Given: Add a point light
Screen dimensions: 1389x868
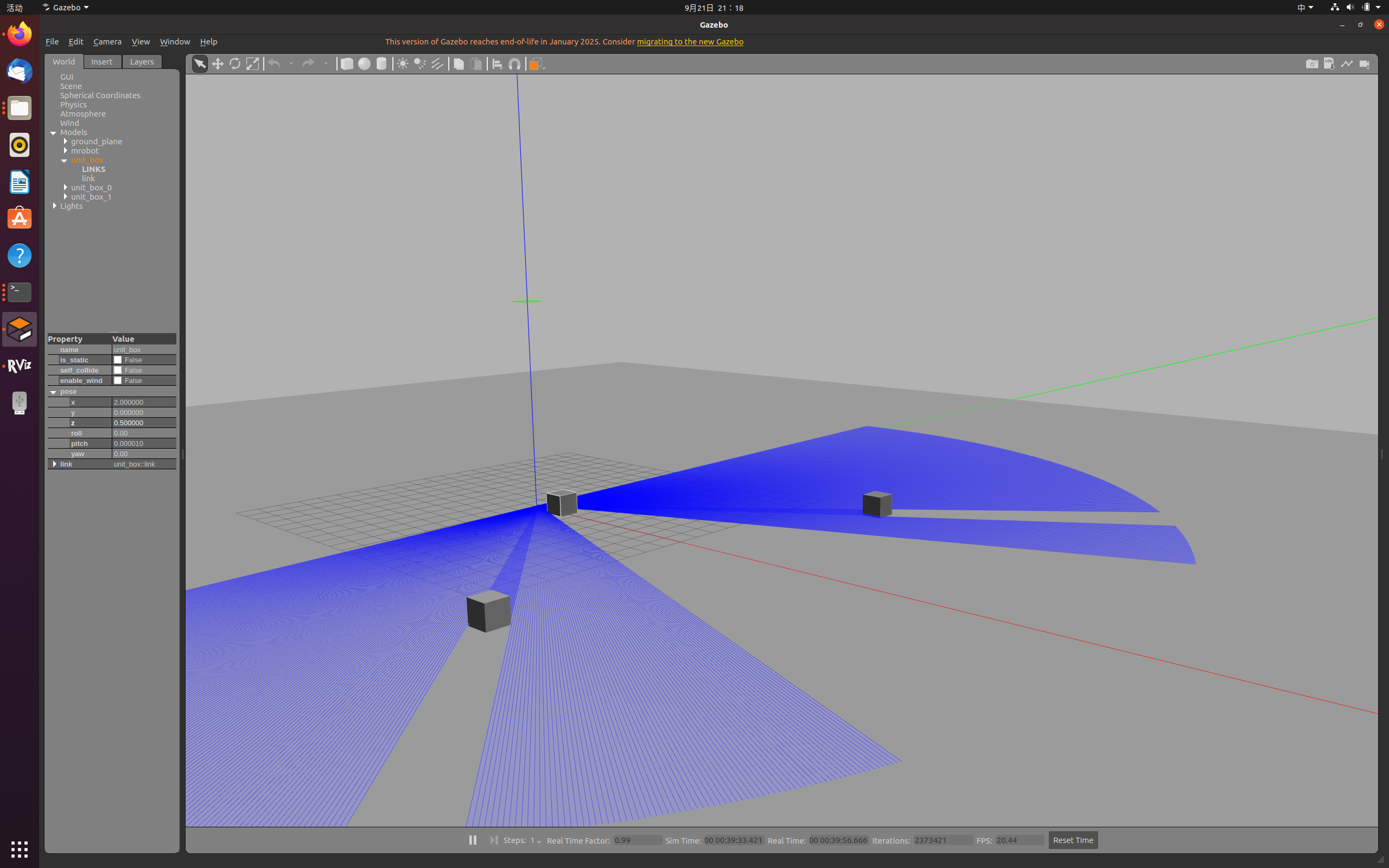Looking at the screenshot, I should click(403, 63).
